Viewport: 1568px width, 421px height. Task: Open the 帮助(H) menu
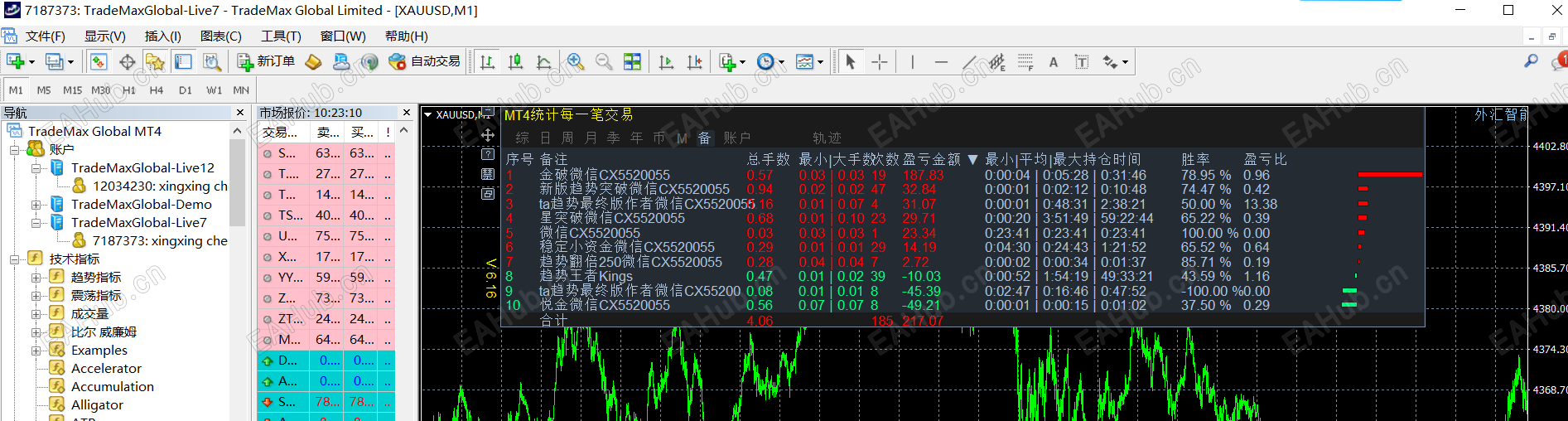406,36
